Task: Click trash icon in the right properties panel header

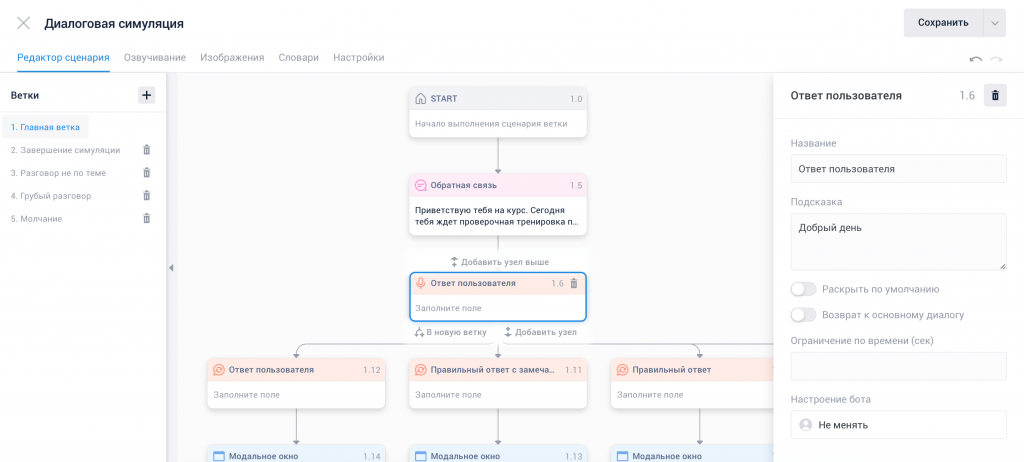Action: click(995, 96)
